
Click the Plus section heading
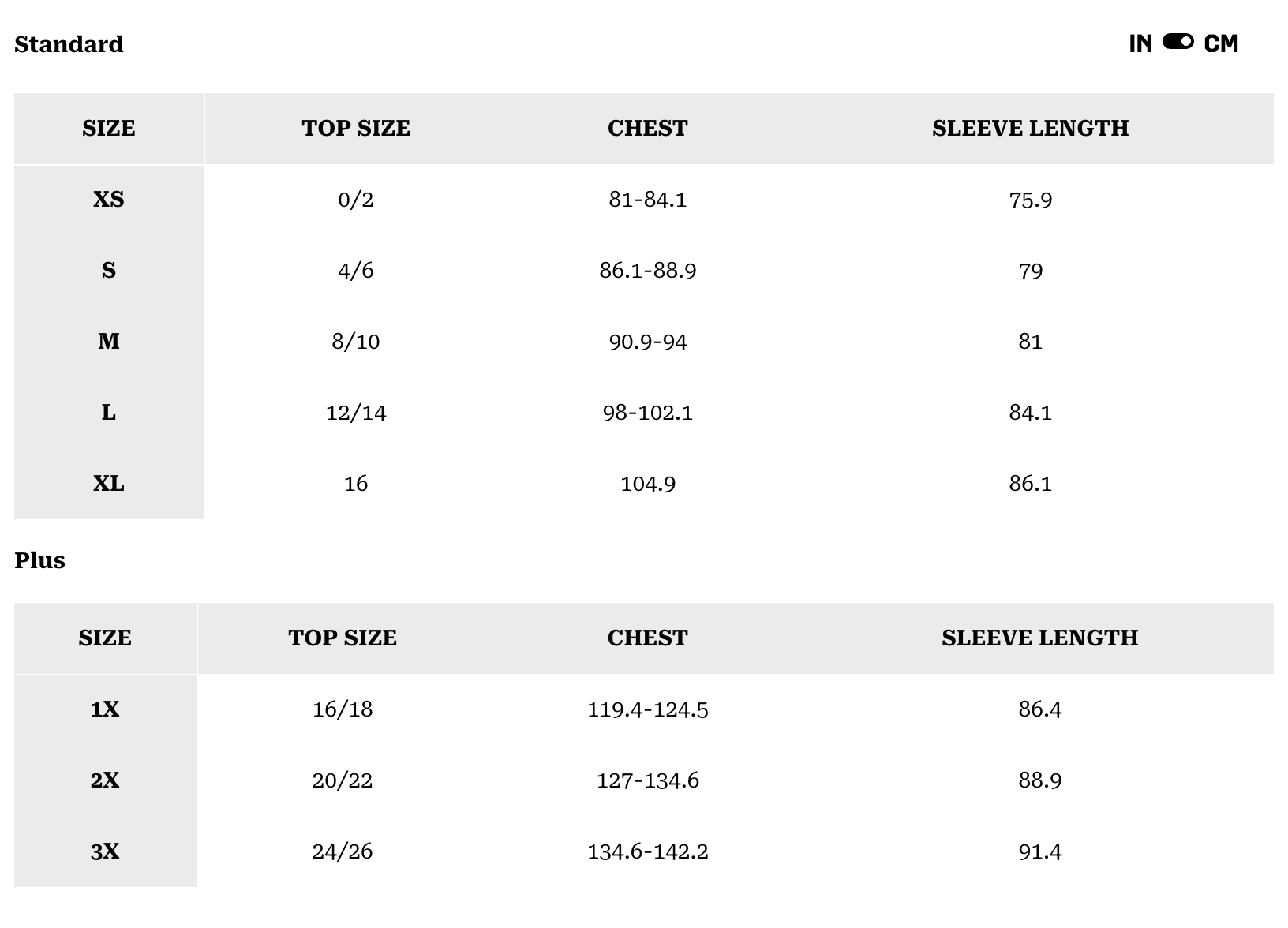pos(39,560)
